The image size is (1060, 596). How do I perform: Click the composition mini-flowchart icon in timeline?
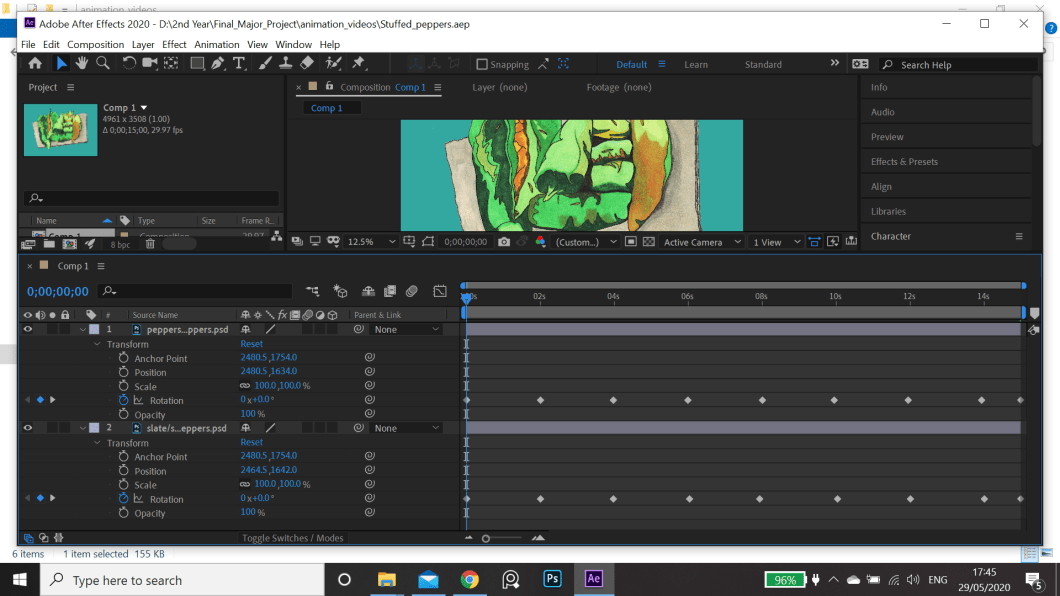[x=312, y=291]
